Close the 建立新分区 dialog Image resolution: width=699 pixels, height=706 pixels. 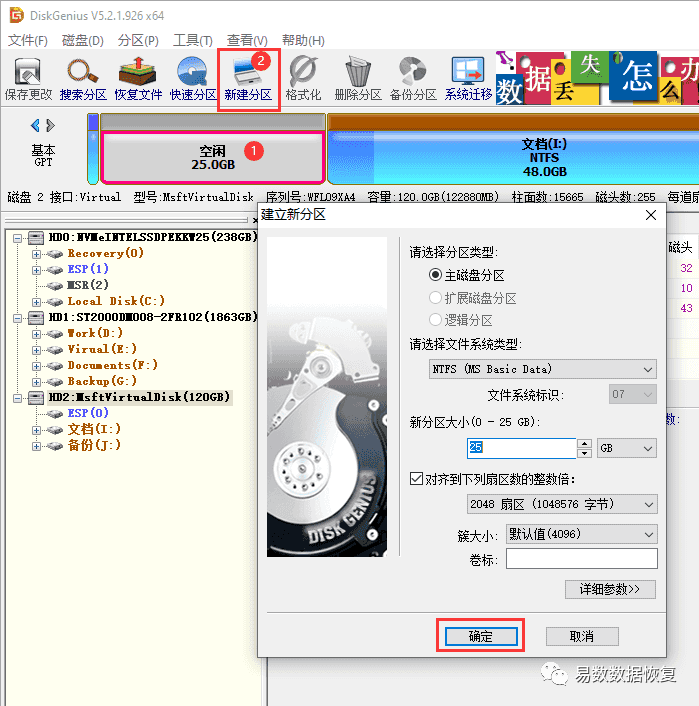pyautogui.click(x=651, y=215)
